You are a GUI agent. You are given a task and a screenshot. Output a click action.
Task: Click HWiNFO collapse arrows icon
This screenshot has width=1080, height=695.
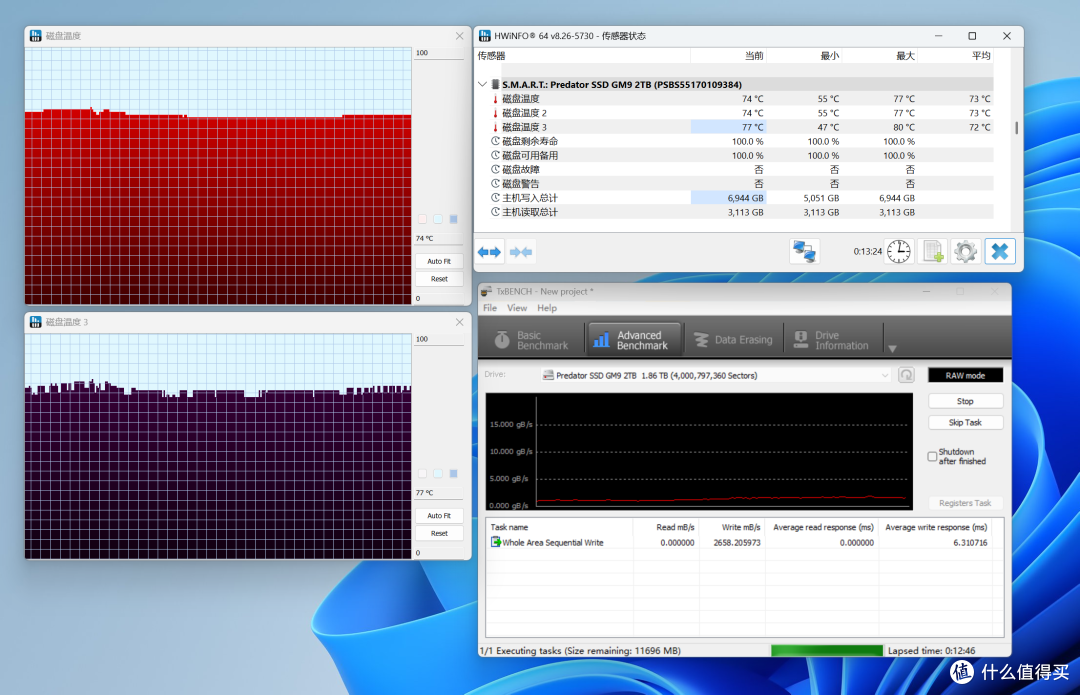521,252
